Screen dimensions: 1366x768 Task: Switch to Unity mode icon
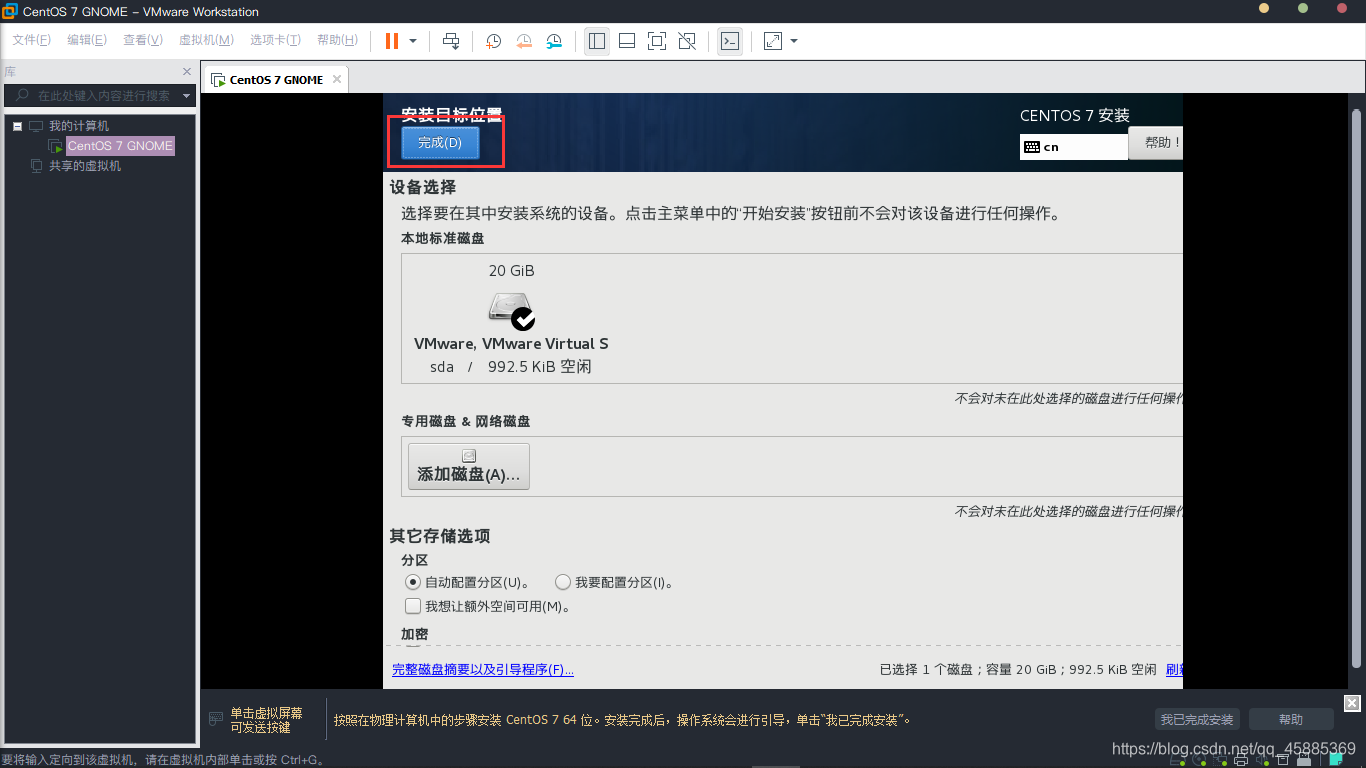[687, 41]
